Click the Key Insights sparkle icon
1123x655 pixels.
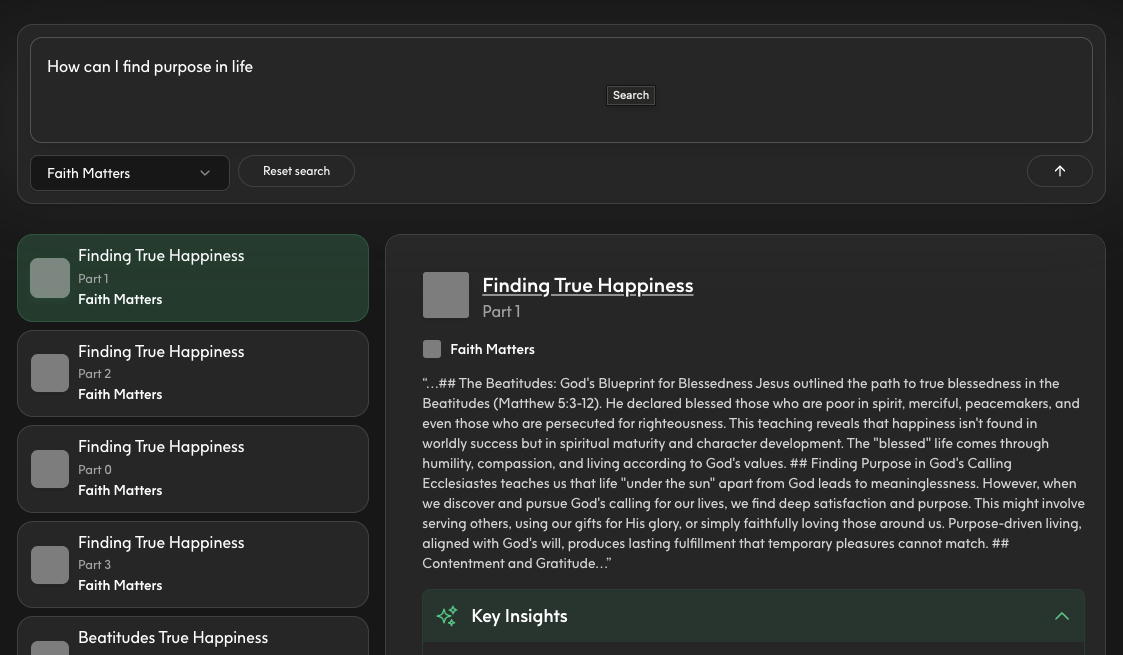(447, 616)
